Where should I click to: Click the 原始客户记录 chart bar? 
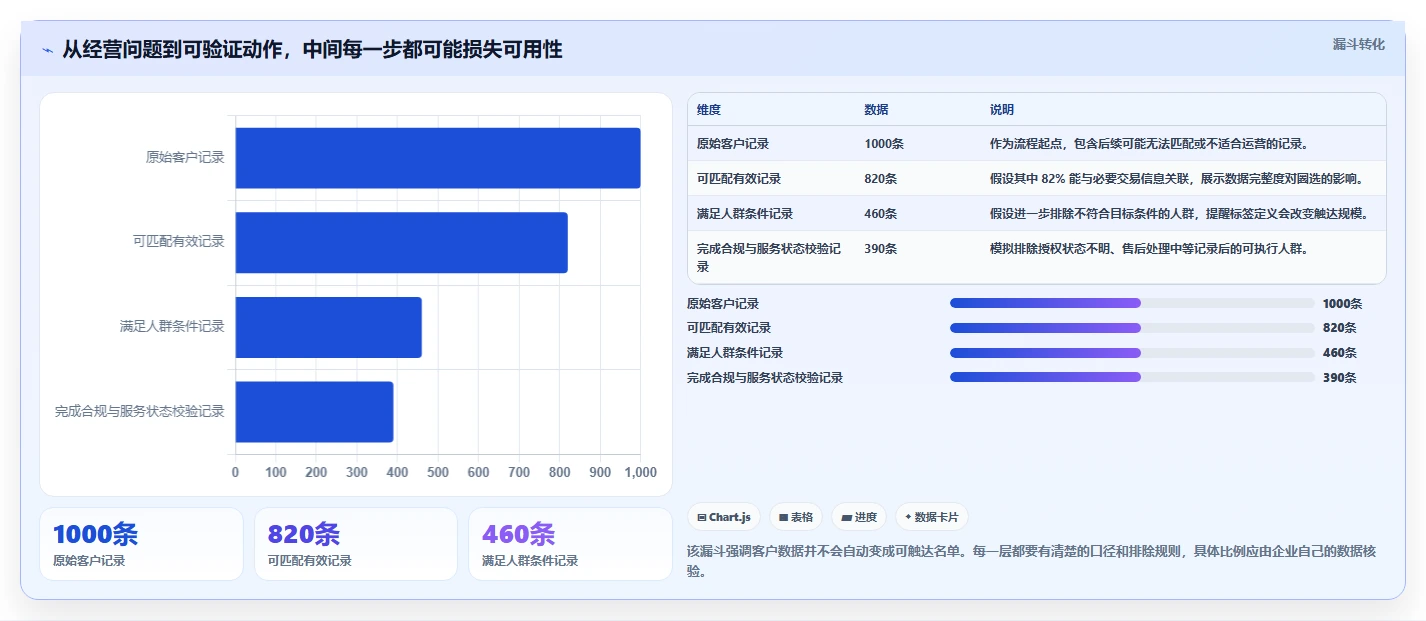438,158
